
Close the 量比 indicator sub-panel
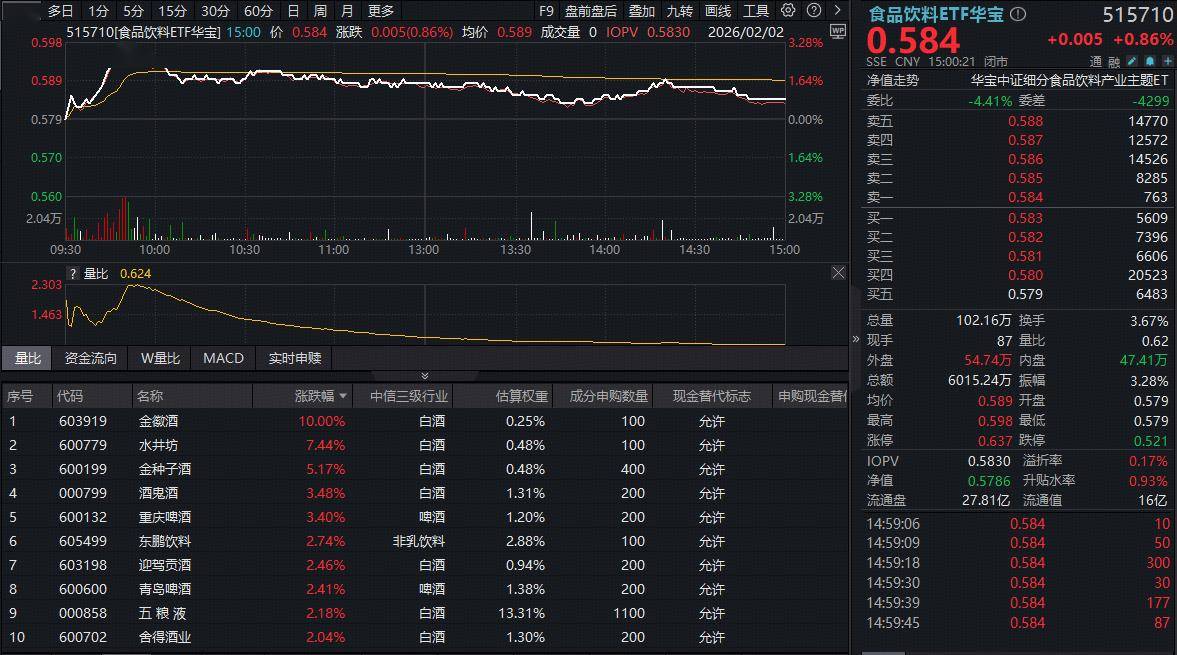[838, 273]
